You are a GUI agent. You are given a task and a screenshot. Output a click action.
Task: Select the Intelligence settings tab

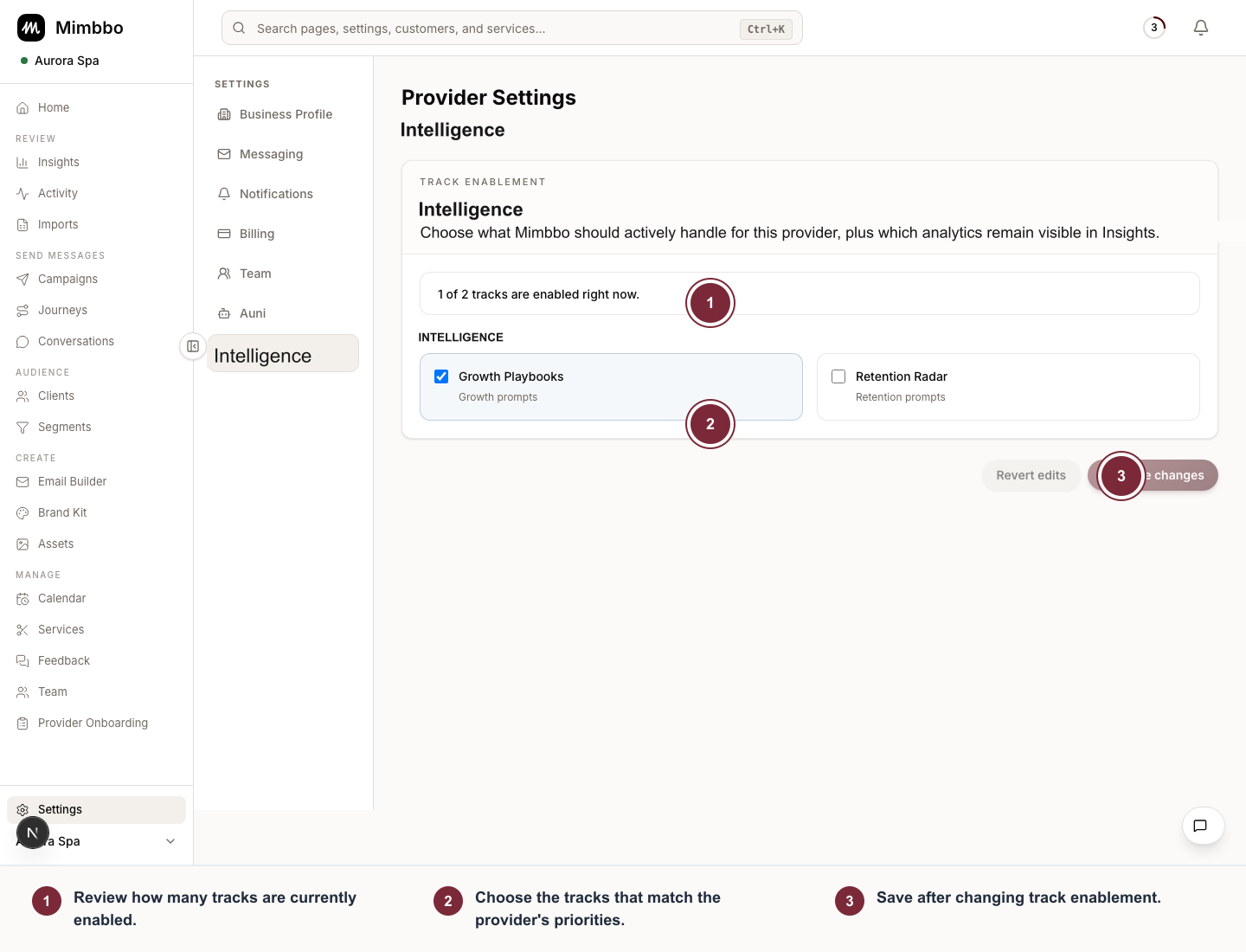tap(283, 353)
